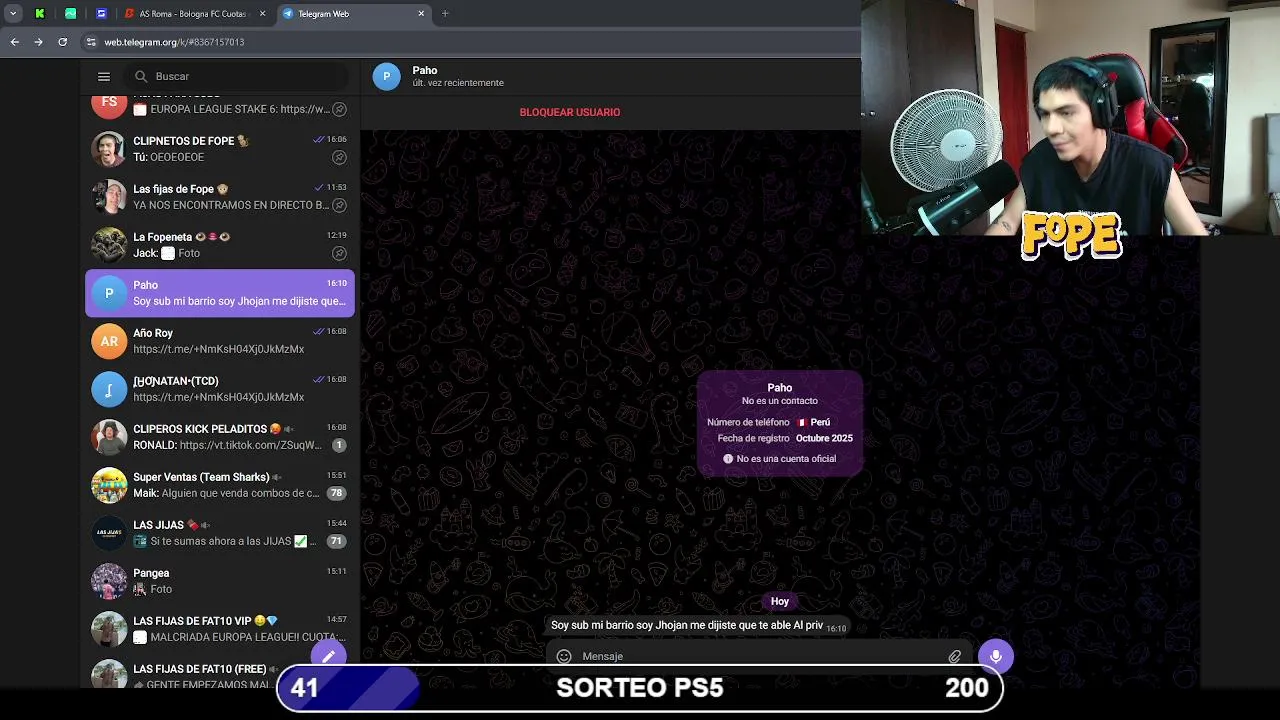
Task: Open Pangea chat
Action: (x=220, y=581)
